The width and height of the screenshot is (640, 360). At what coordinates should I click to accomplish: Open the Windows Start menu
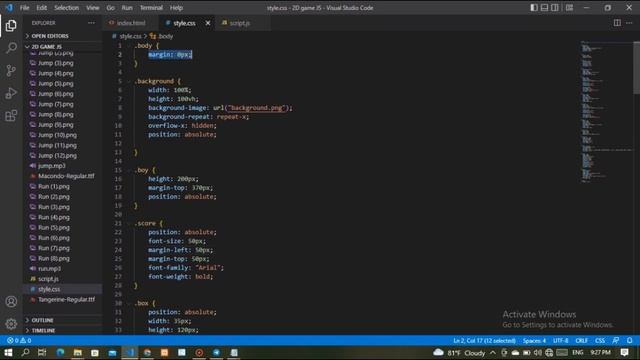8,352
